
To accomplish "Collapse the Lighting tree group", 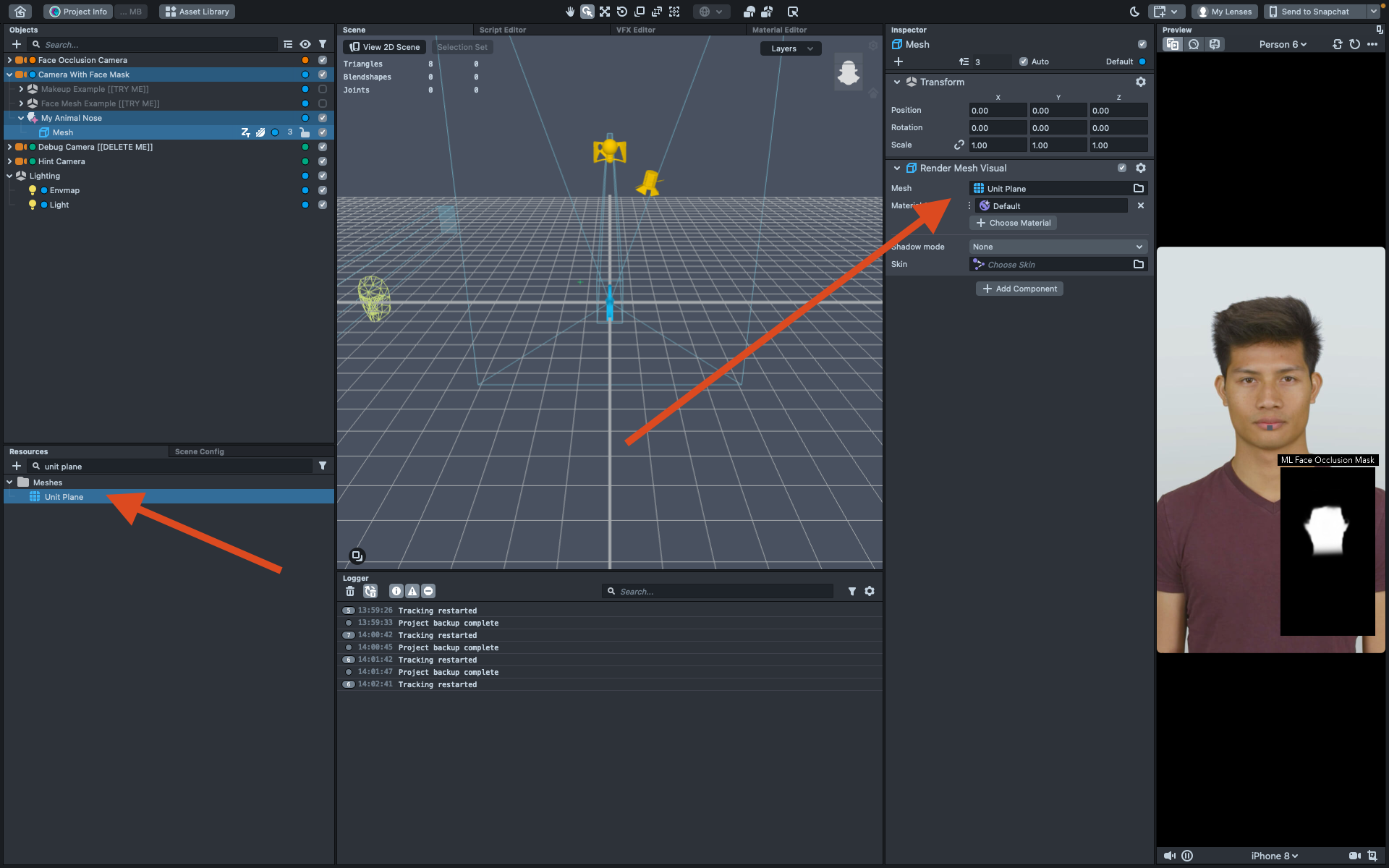I will click(x=9, y=176).
